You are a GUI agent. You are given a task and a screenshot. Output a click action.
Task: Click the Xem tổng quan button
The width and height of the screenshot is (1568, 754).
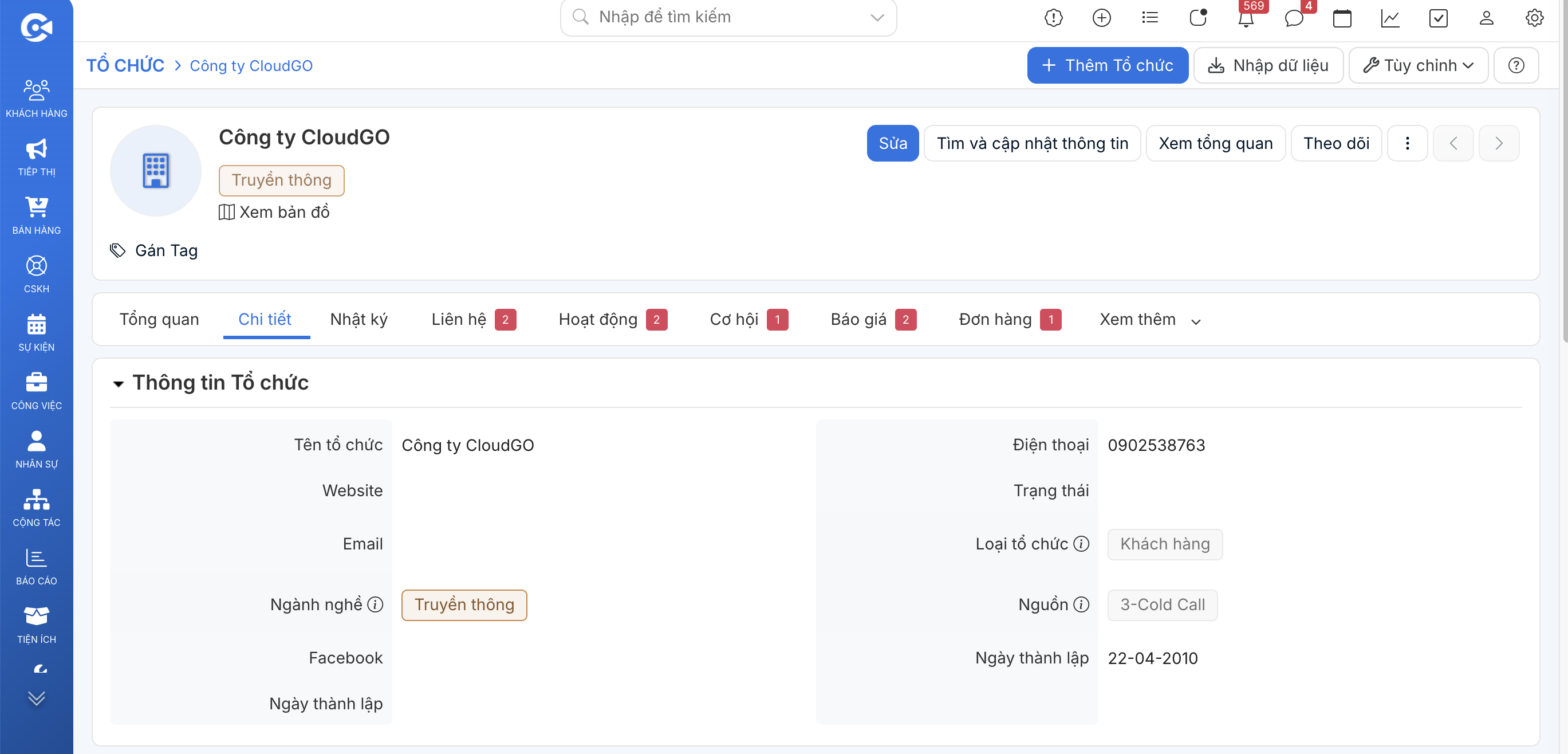tap(1215, 143)
